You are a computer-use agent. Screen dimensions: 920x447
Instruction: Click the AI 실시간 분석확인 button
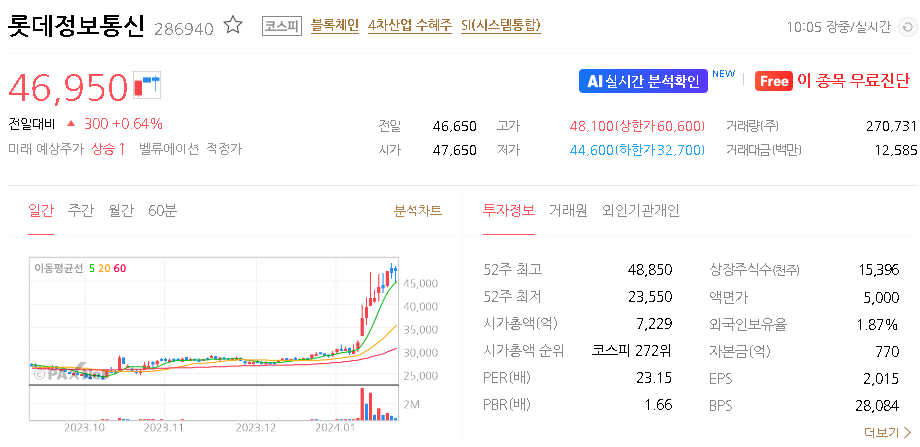click(x=643, y=81)
